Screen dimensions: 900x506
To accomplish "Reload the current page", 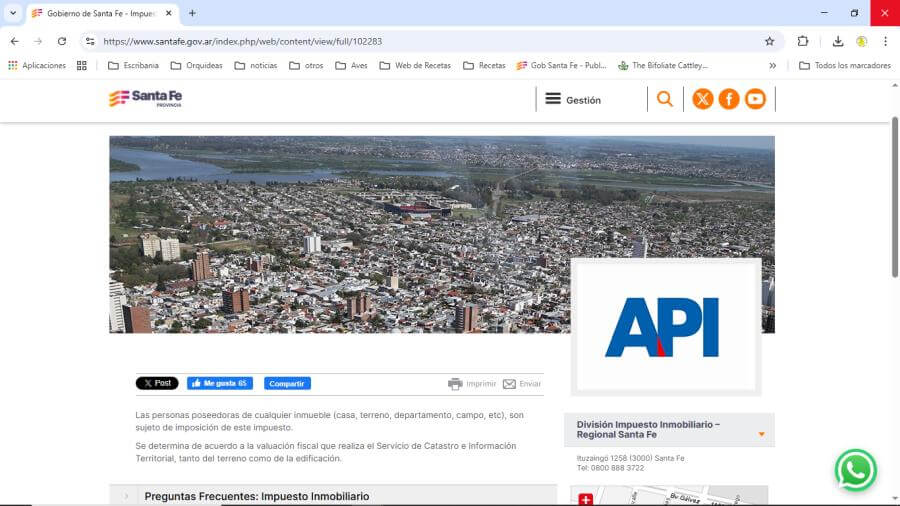I will click(61, 41).
